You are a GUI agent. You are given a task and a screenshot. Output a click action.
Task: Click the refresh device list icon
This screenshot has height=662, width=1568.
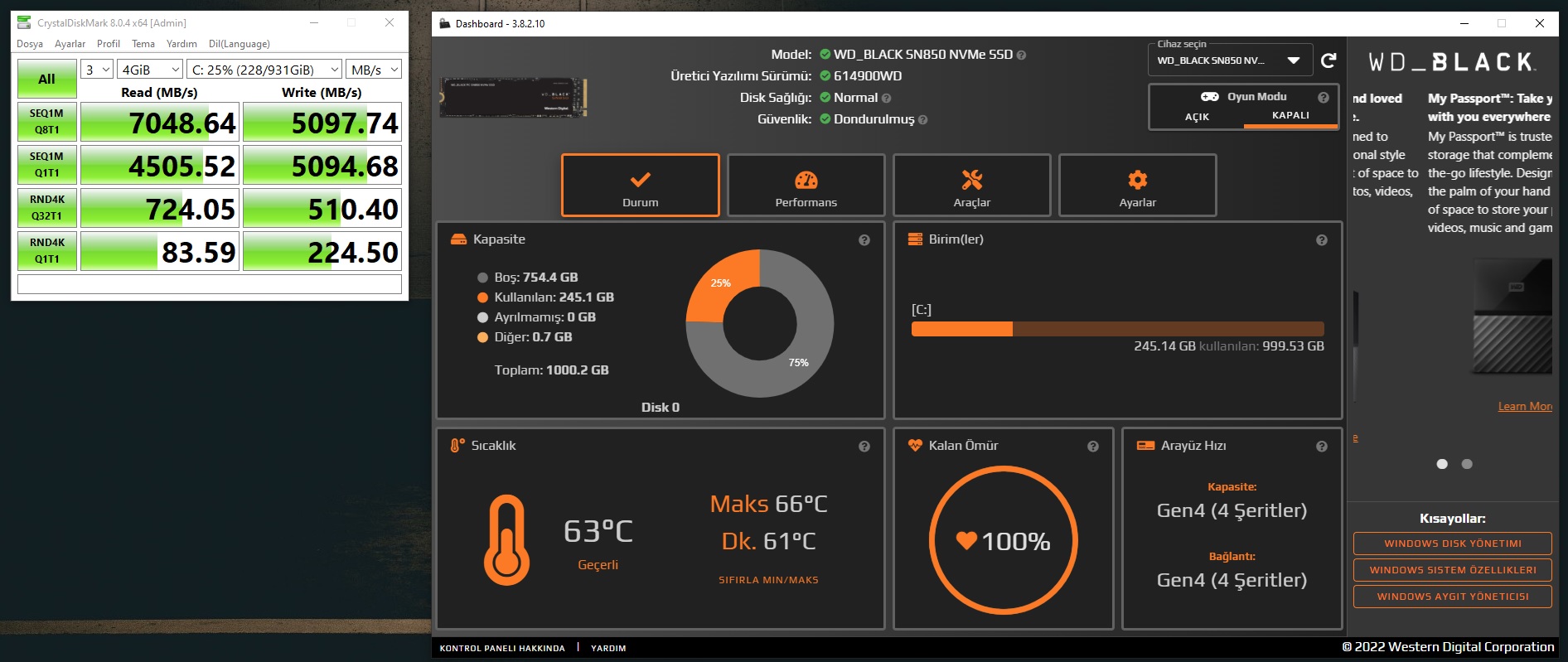pyautogui.click(x=1328, y=60)
